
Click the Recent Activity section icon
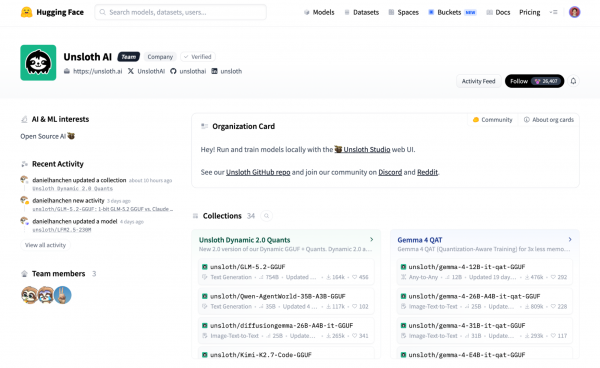(x=24, y=164)
